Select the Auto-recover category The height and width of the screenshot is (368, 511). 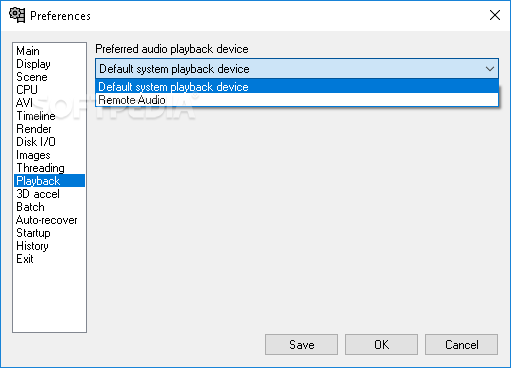(x=47, y=220)
